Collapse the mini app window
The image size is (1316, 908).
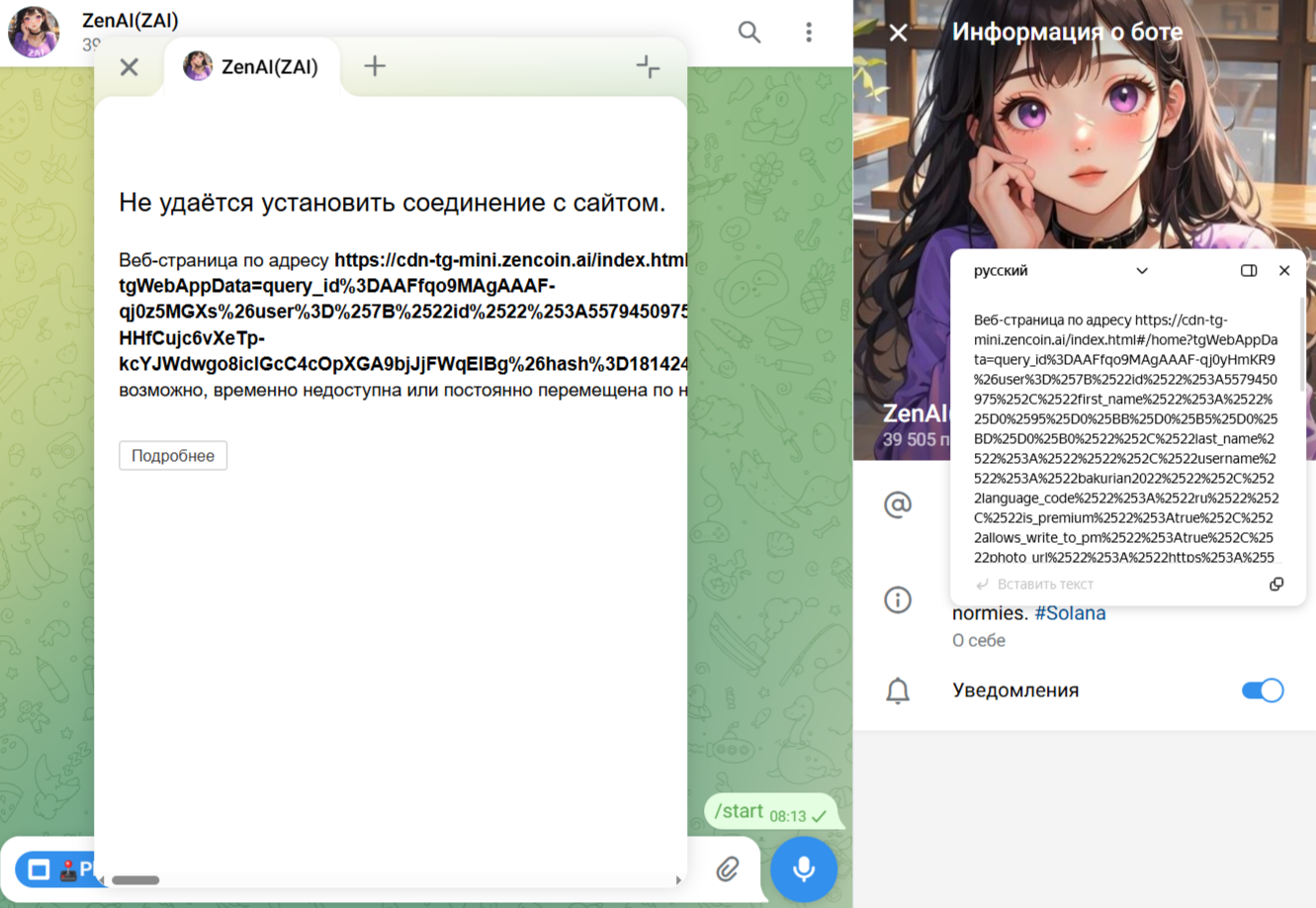[x=648, y=66]
